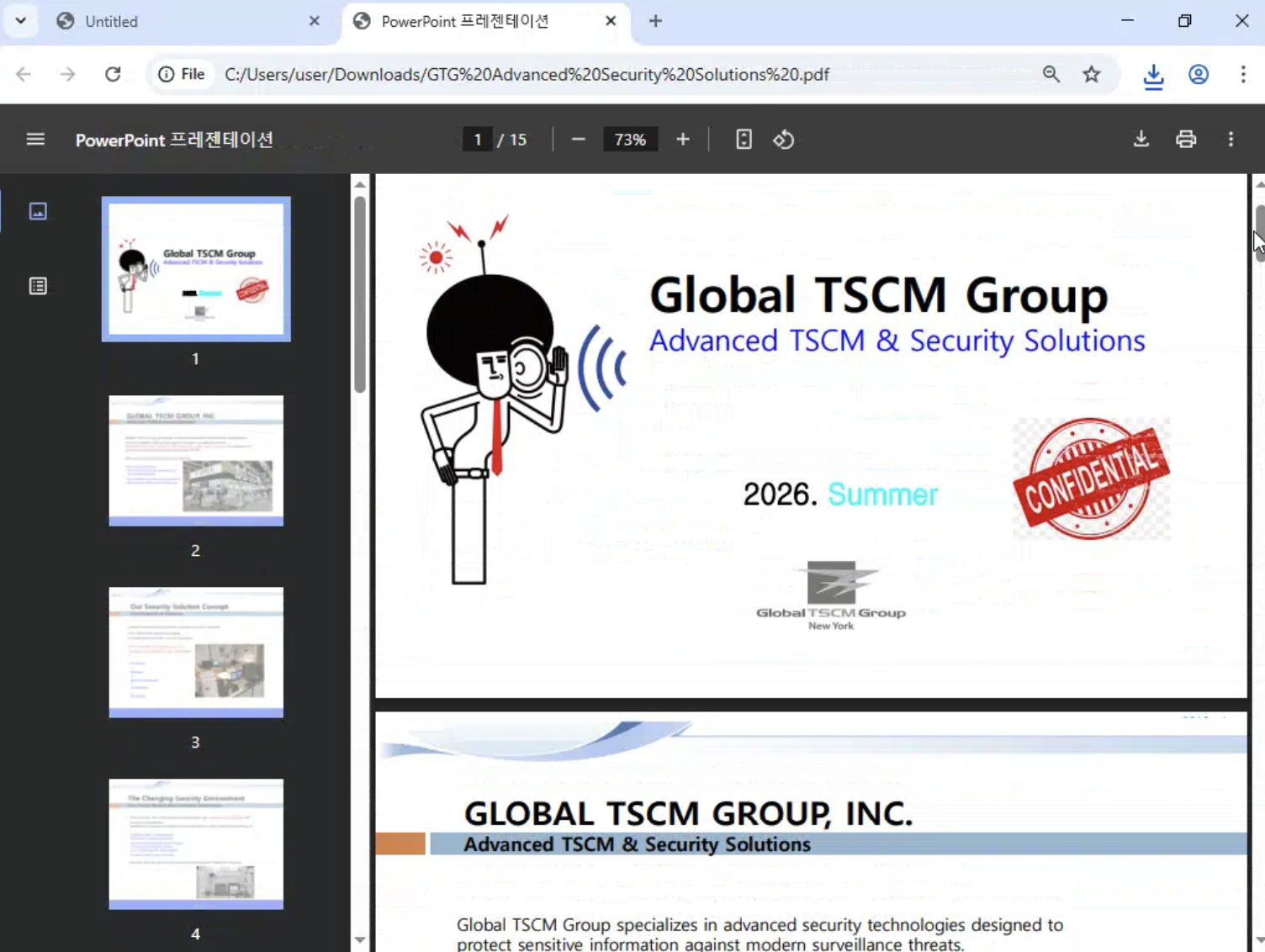
Task: Bookmark this page with star icon
Action: click(1092, 74)
